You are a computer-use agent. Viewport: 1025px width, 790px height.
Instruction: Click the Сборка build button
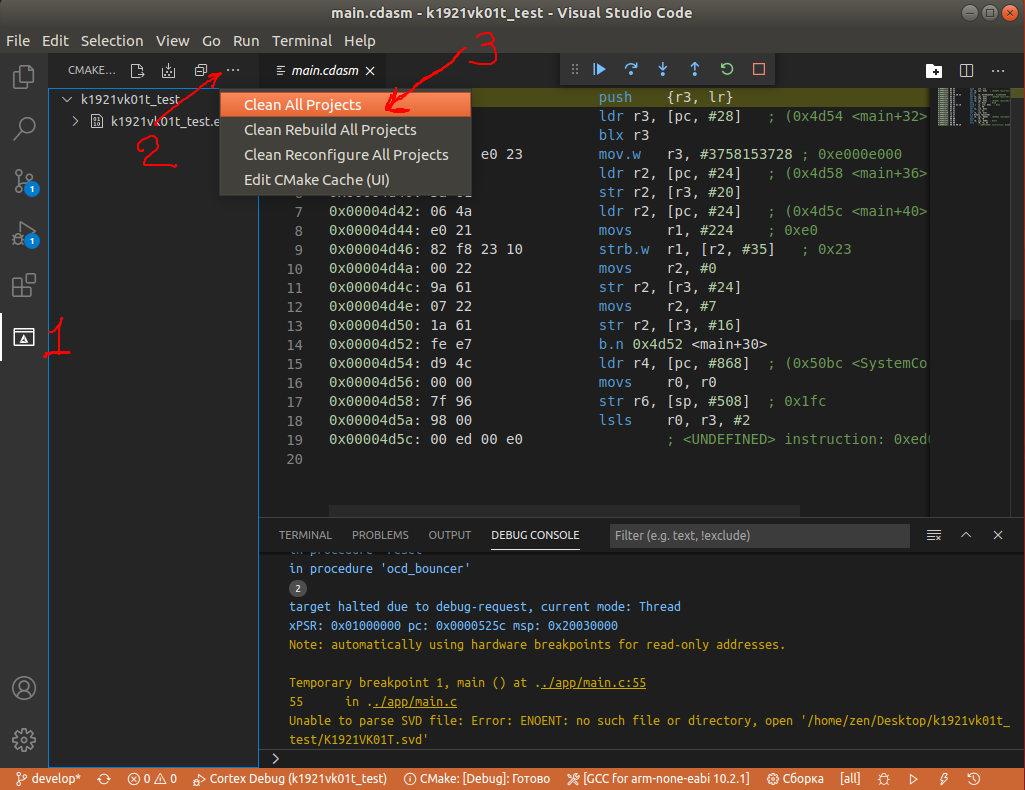[795, 779]
